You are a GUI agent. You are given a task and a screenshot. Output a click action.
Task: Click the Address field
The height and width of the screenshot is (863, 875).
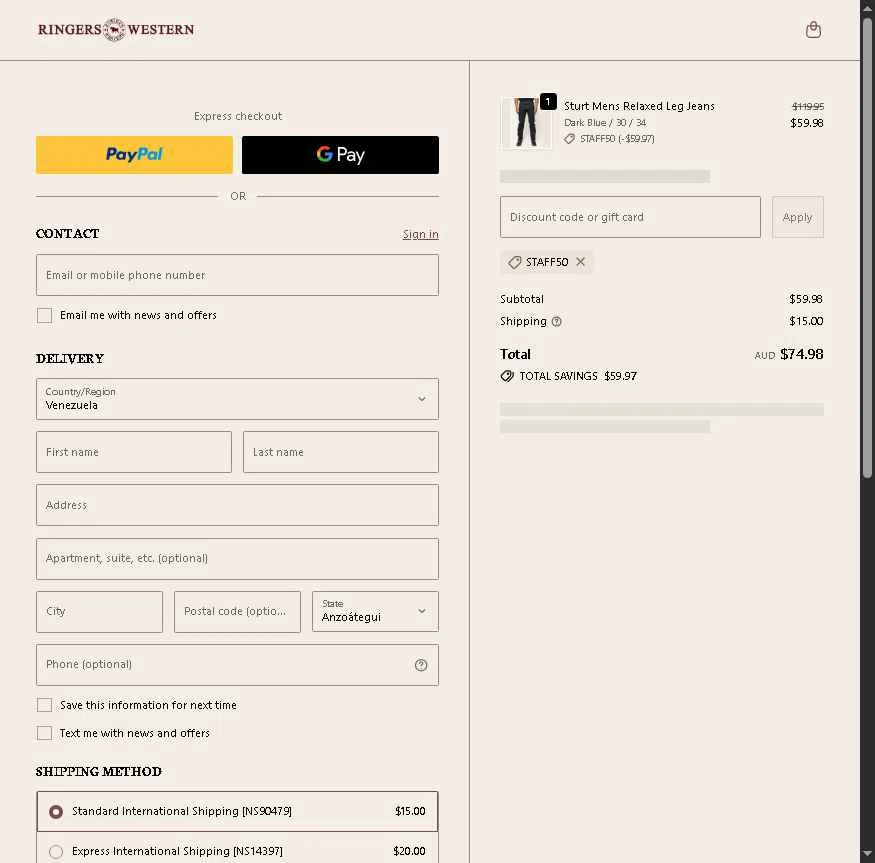[x=237, y=505]
